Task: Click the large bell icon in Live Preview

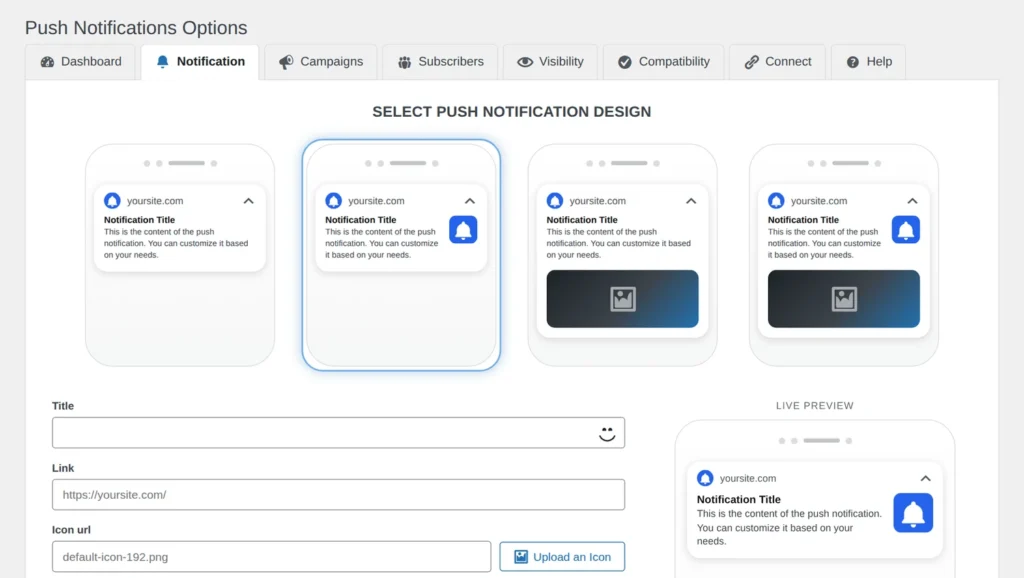Action: 913,513
